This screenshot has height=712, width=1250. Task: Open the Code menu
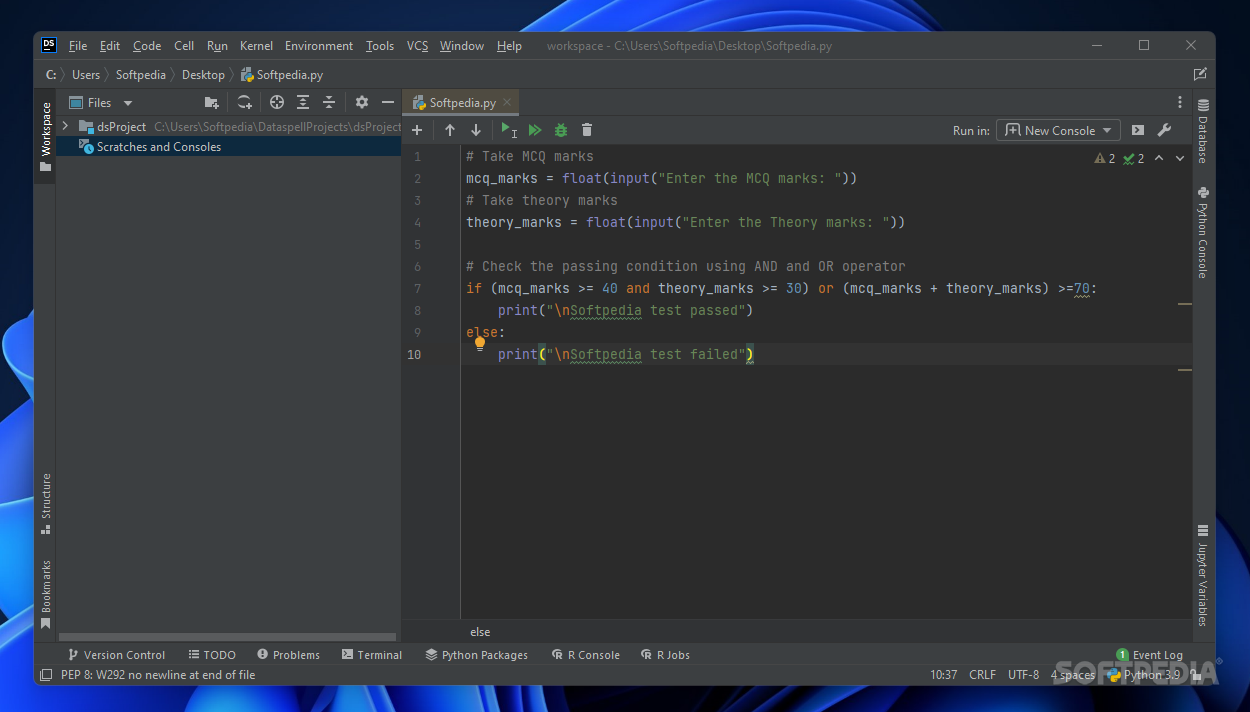(x=147, y=46)
